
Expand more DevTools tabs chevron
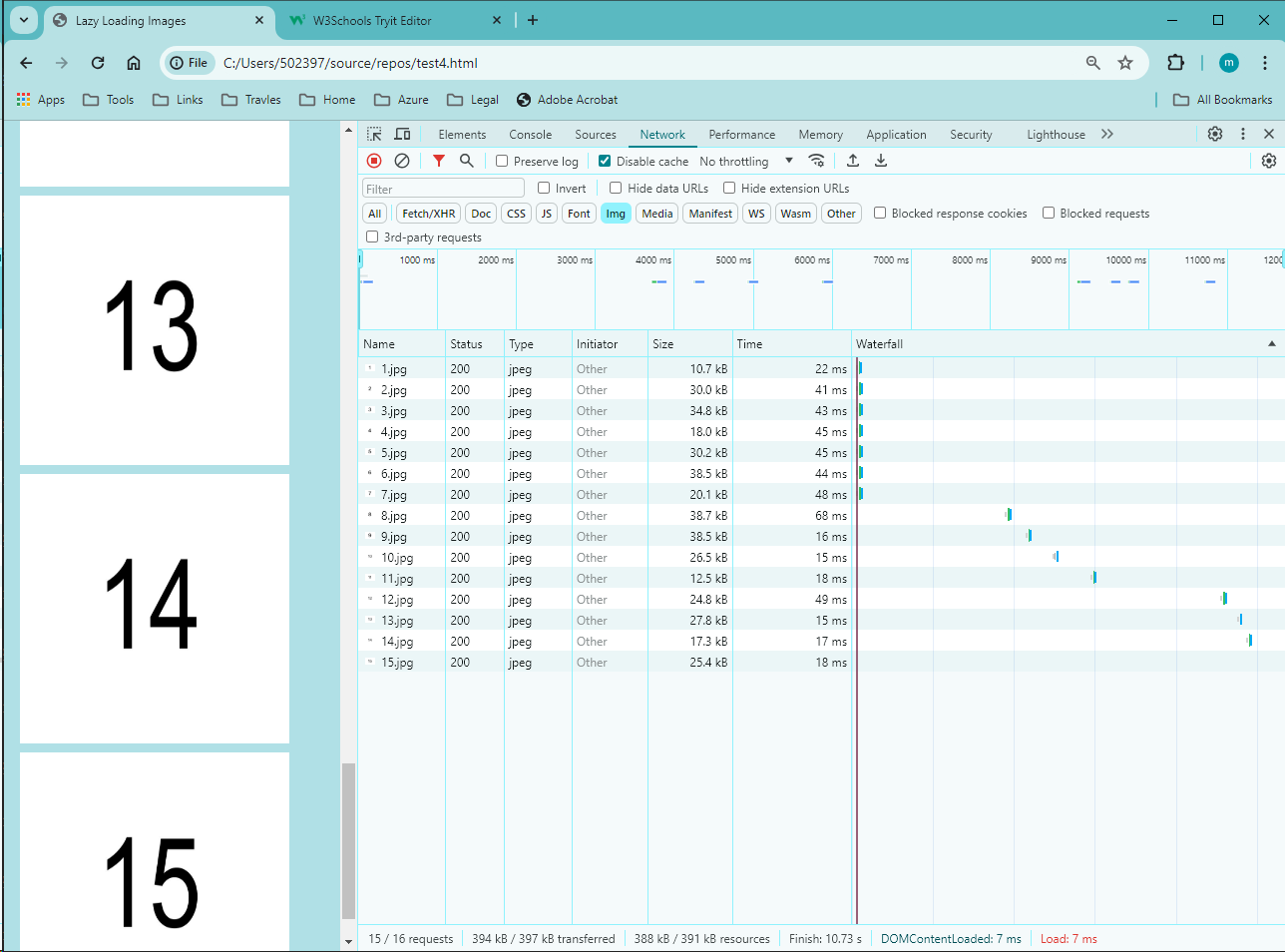point(1107,134)
